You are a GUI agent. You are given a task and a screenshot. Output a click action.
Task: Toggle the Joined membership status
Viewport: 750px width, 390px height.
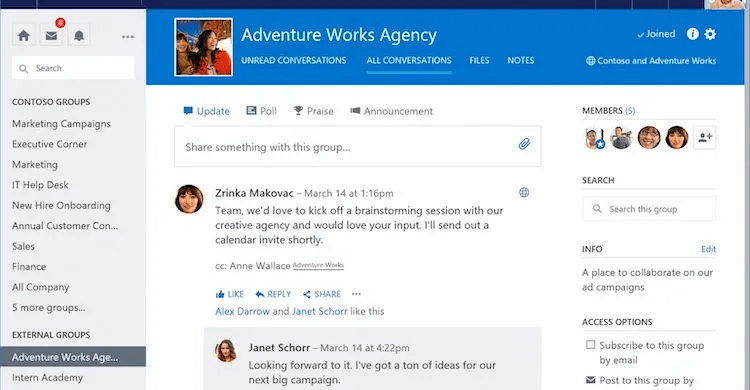[656, 34]
